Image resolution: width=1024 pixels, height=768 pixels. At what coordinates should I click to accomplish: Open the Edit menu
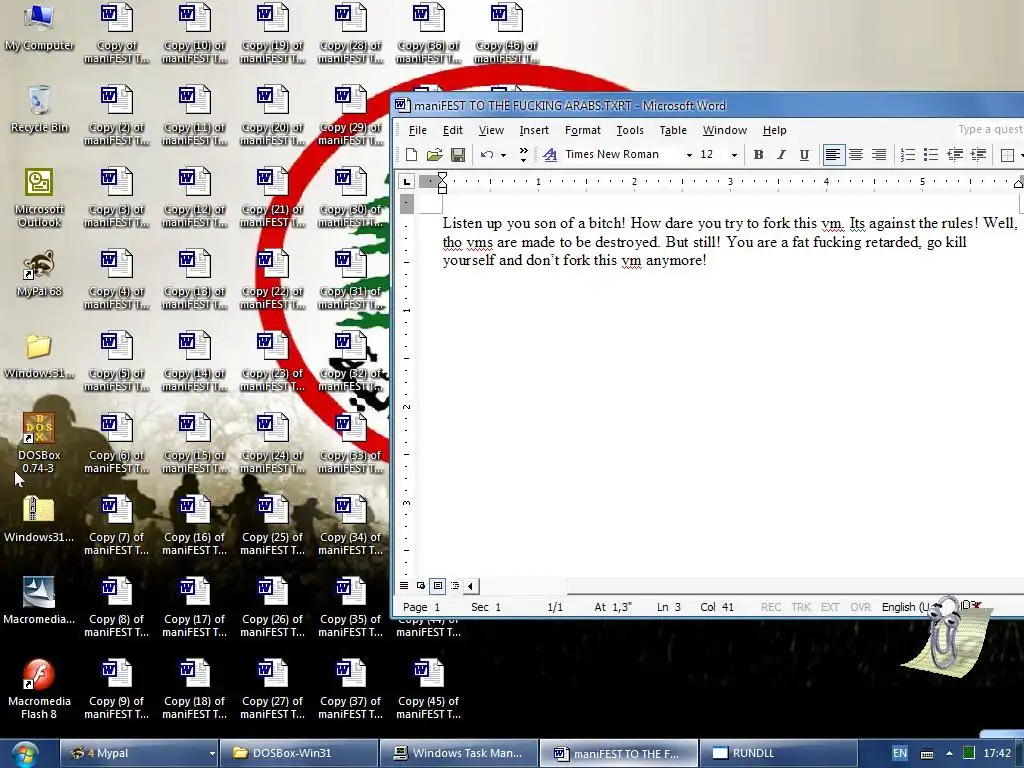click(x=453, y=130)
